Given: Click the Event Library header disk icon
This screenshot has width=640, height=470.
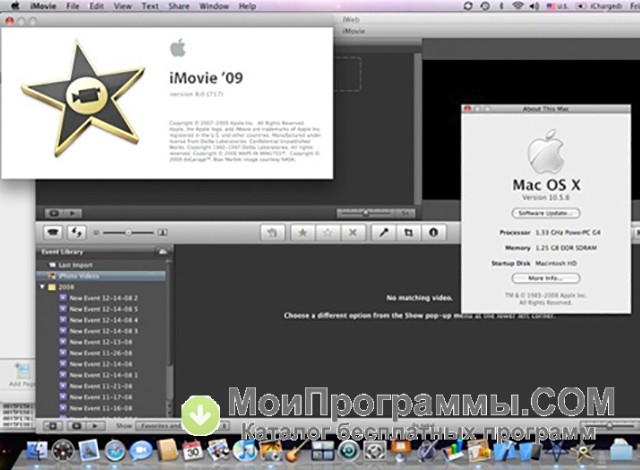Looking at the screenshot, I should click(x=162, y=252).
